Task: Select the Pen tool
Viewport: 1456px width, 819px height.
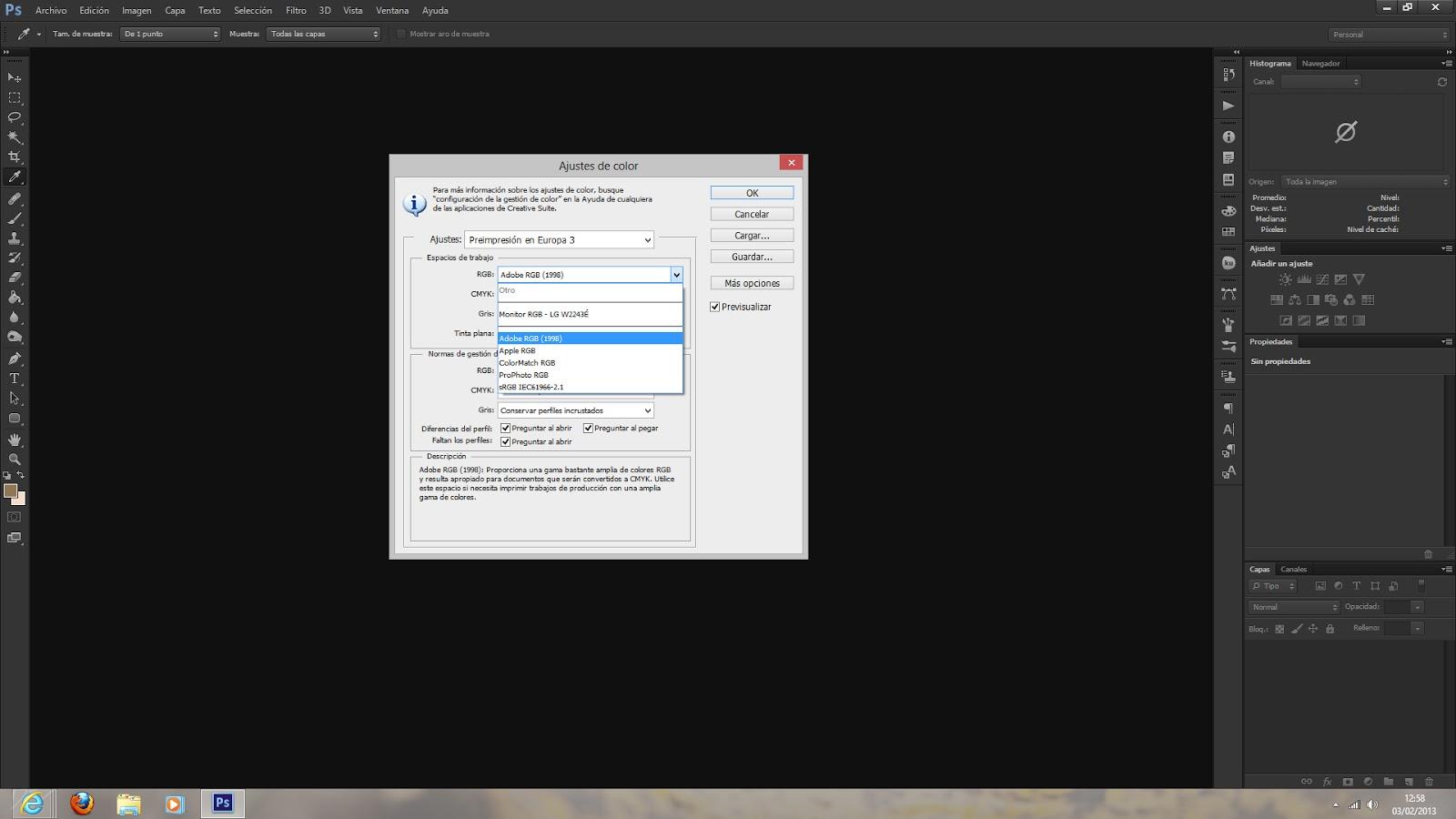Action: [15, 359]
